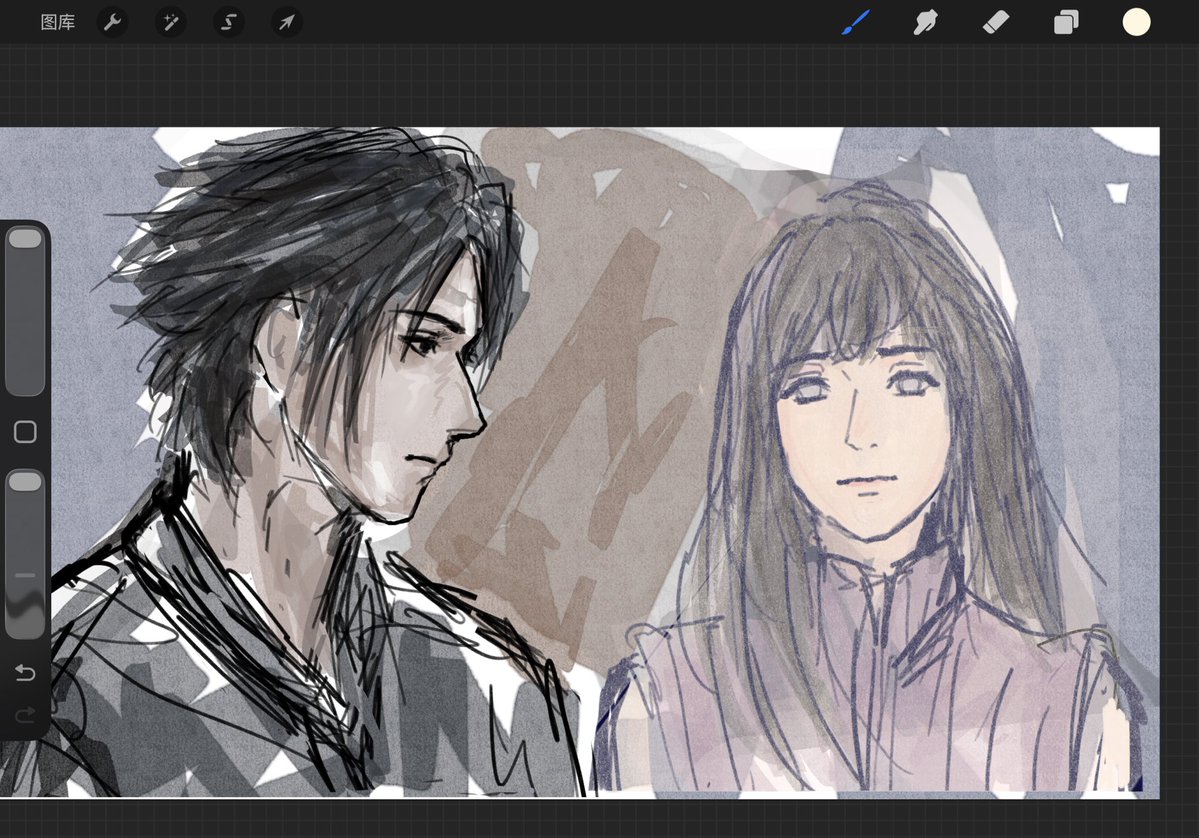This screenshot has width=1199, height=838.
Task: Undo the last stroke
Action: [x=25, y=673]
